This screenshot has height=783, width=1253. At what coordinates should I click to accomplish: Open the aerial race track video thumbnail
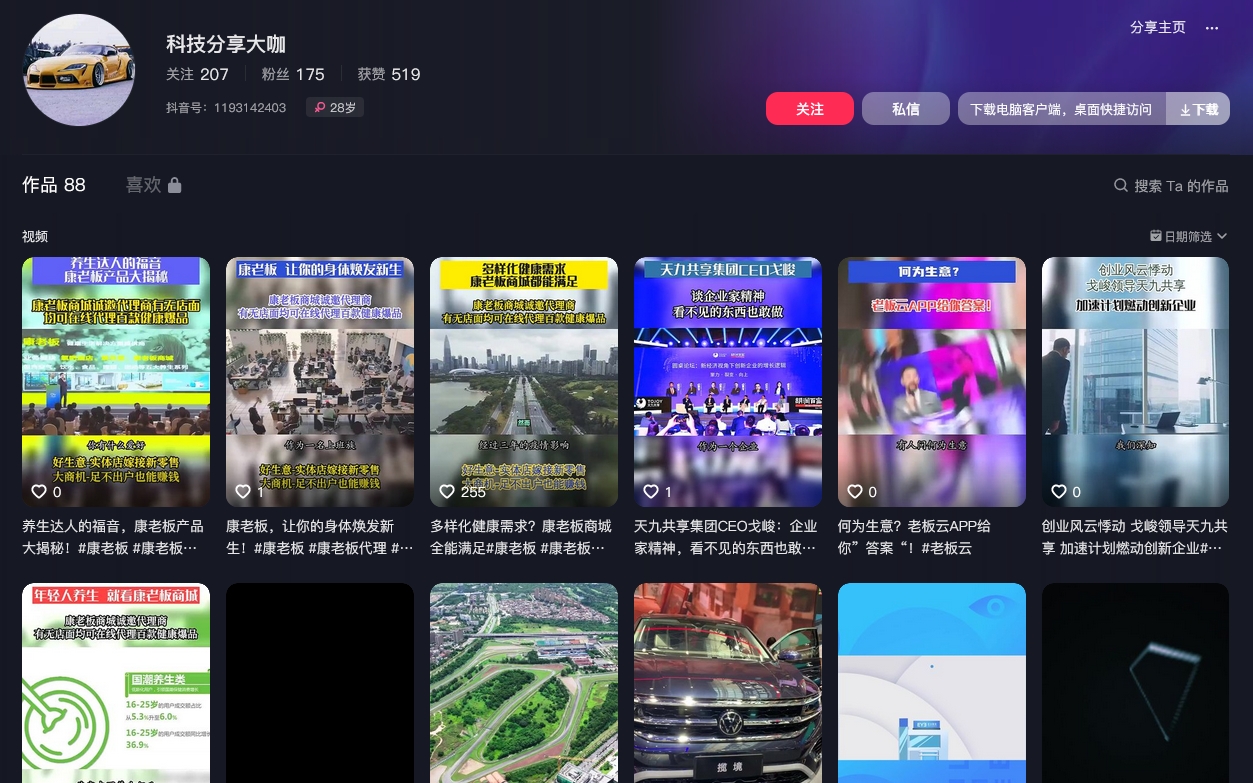pyautogui.click(x=524, y=683)
